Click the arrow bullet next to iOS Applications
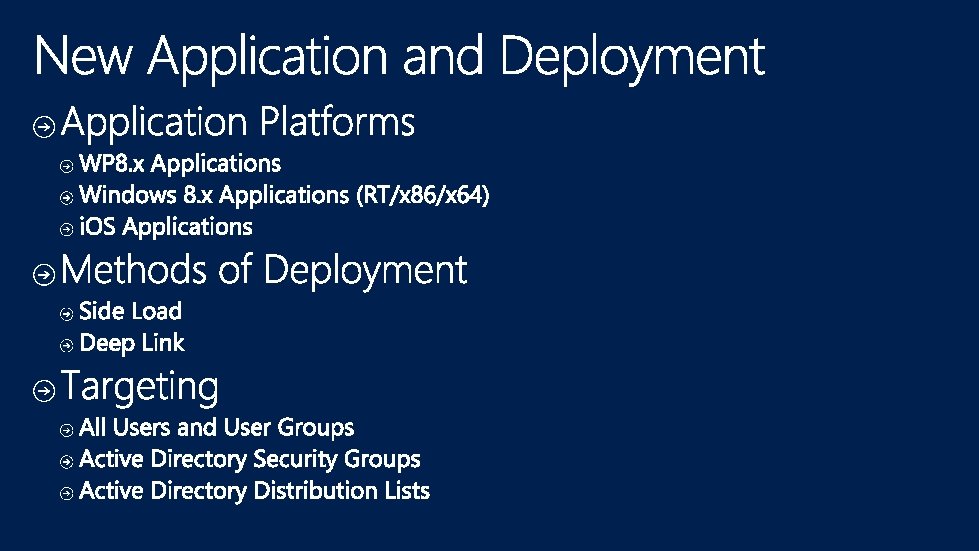This screenshot has height=551, width=979. 66,229
